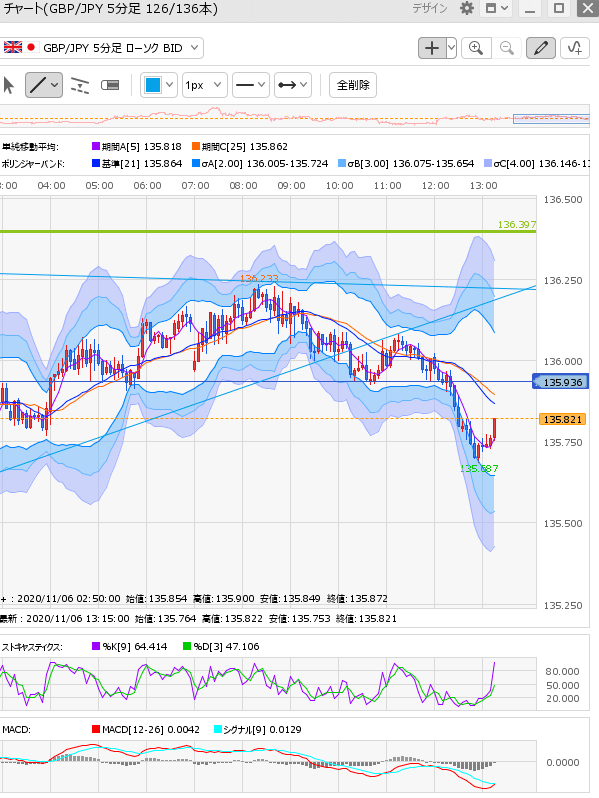Click the 期間A[5] 135.818 legend text
The height and width of the screenshot is (798, 599).
(141, 147)
